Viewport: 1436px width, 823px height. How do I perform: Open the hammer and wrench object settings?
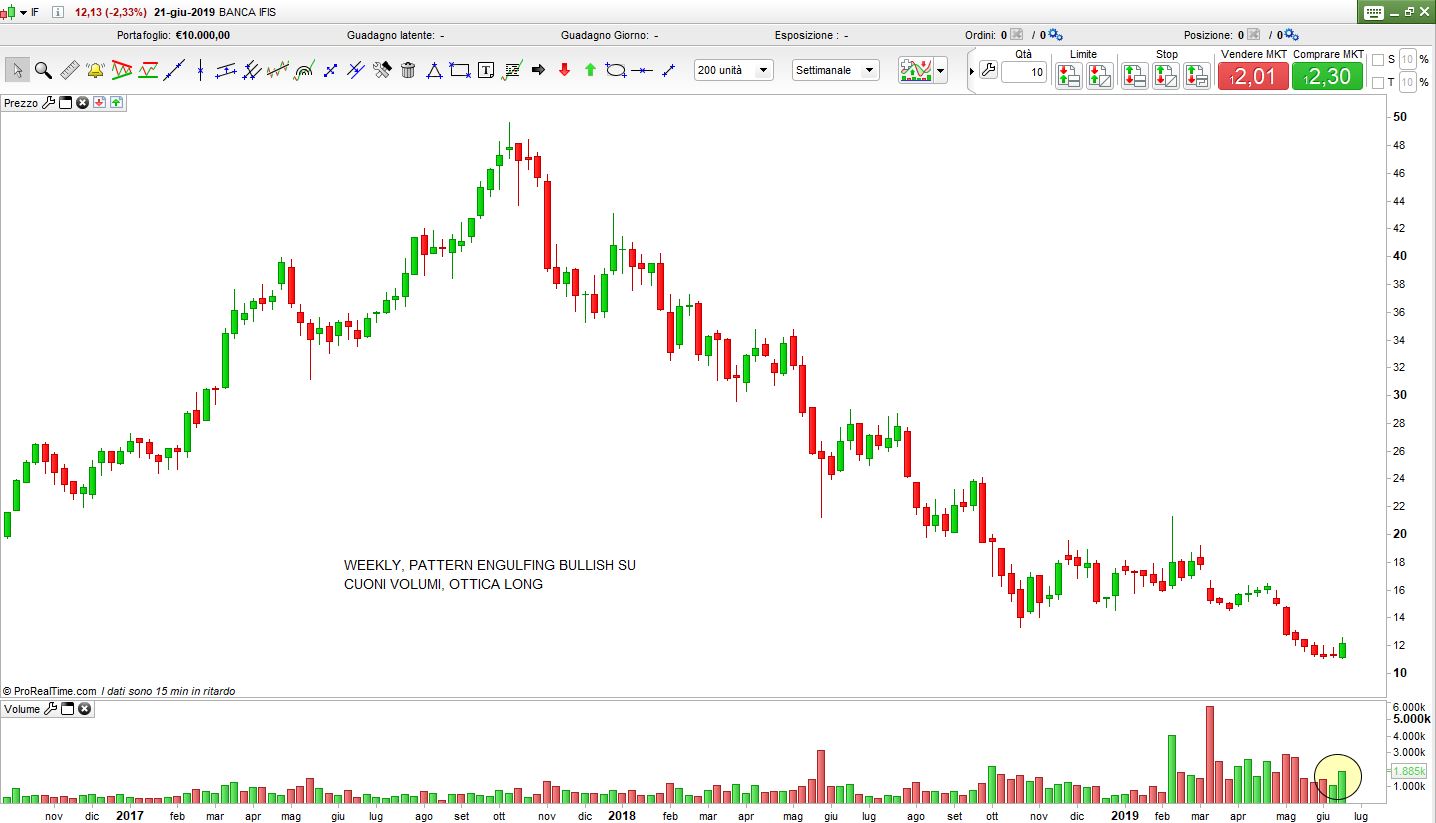point(382,70)
